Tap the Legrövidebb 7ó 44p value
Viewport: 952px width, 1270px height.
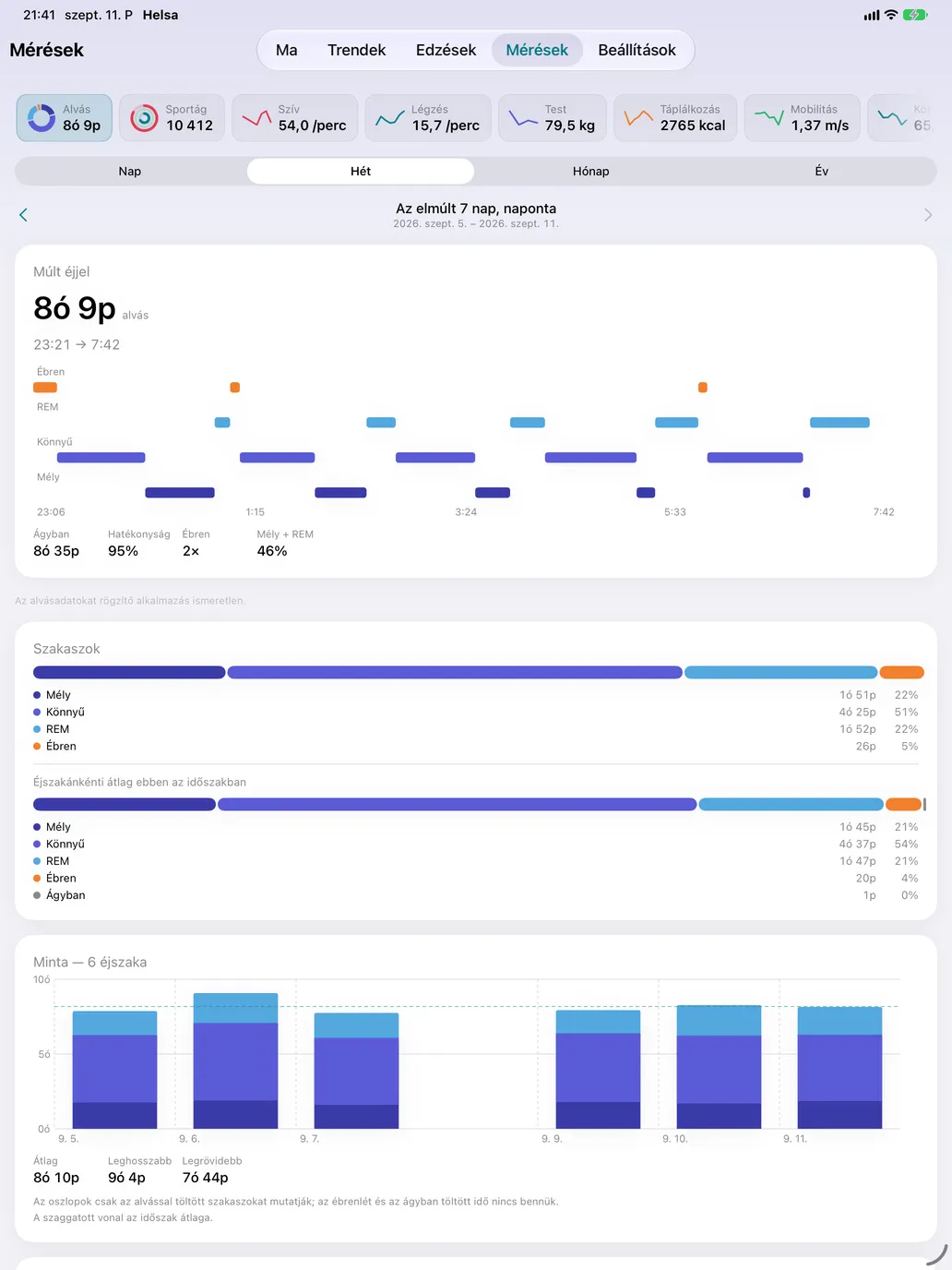[x=206, y=1178]
